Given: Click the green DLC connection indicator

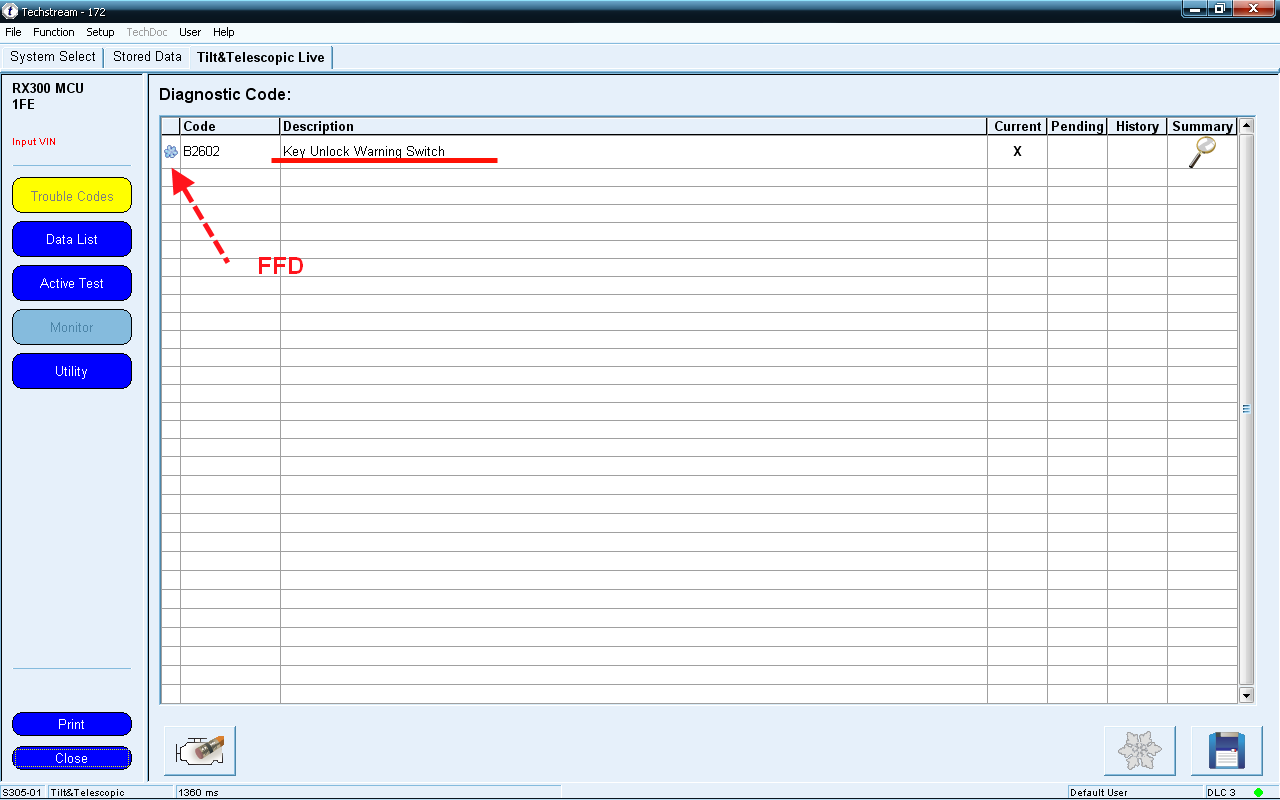Looking at the screenshot, I should pyautogui.click(x=1258, y=792).
